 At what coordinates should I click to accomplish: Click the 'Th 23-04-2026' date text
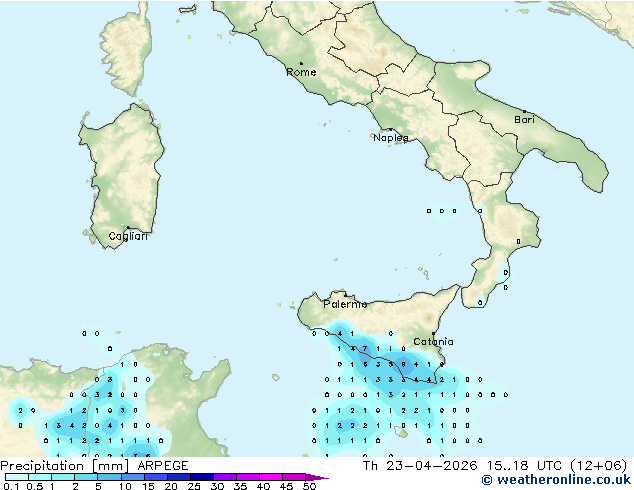[420, 466]
